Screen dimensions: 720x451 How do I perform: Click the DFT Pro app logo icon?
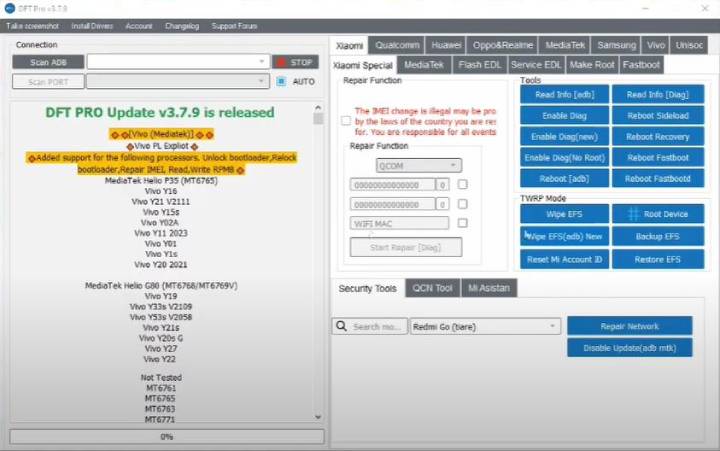click(10, 9)
